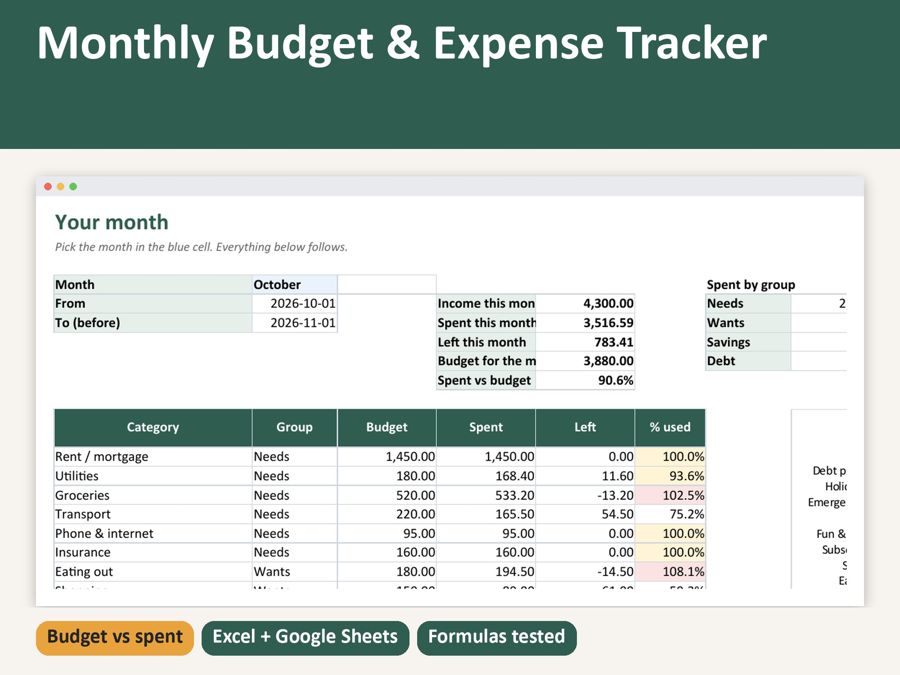This screenshot has width=900, height=675.
Task: Click the red close window dot
Action: point(48,187)
